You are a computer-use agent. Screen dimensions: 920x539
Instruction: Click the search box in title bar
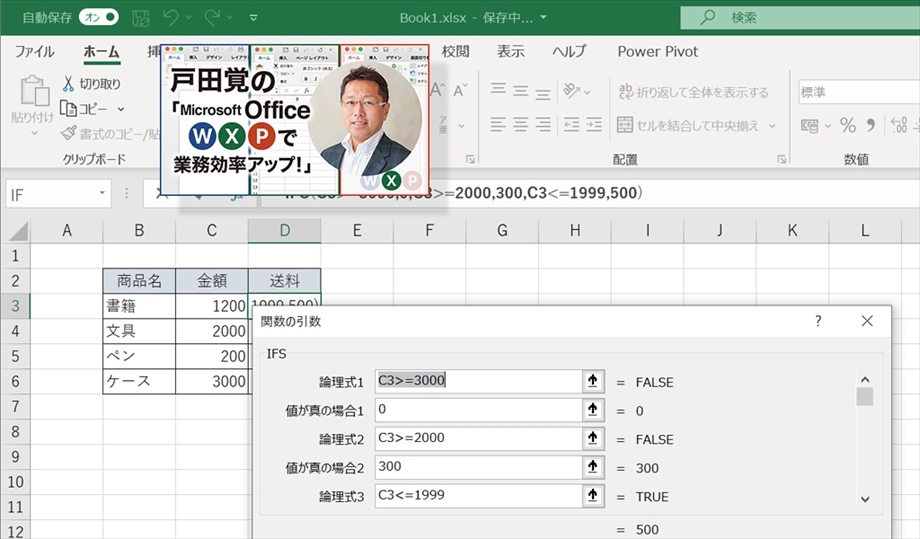800,18
